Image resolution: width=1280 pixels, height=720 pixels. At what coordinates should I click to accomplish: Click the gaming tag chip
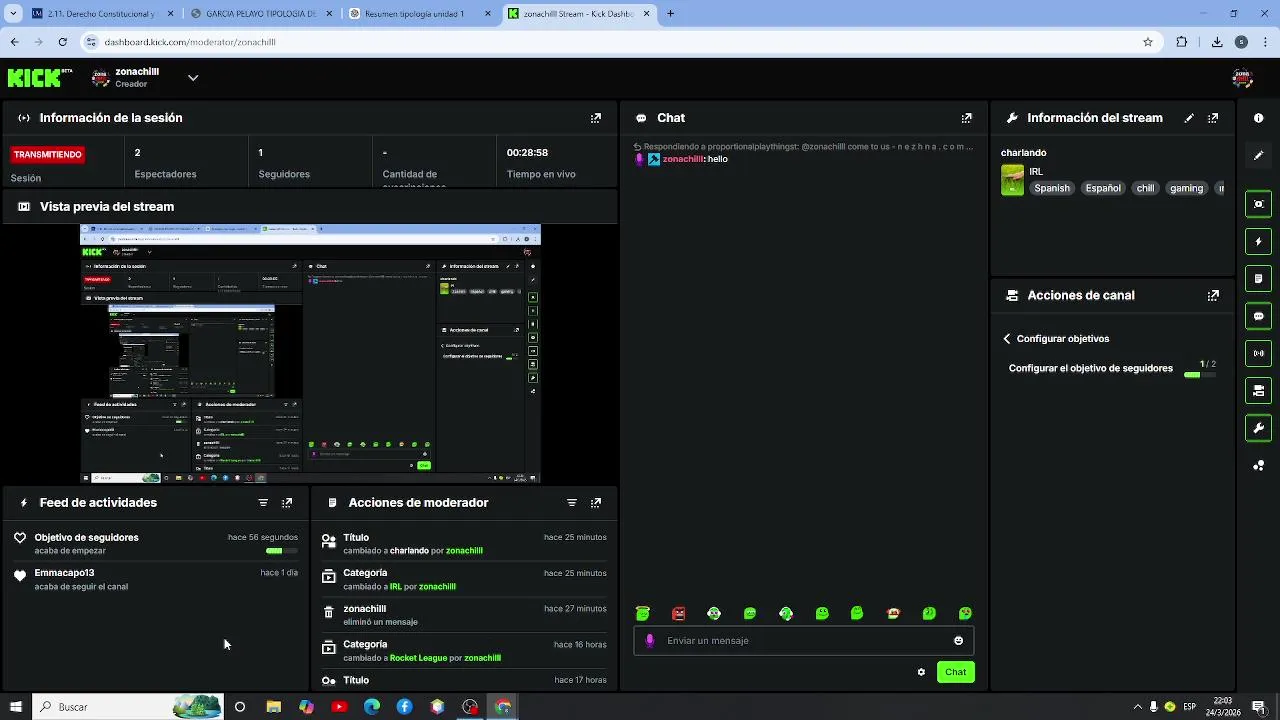[x=1186, y=188]
